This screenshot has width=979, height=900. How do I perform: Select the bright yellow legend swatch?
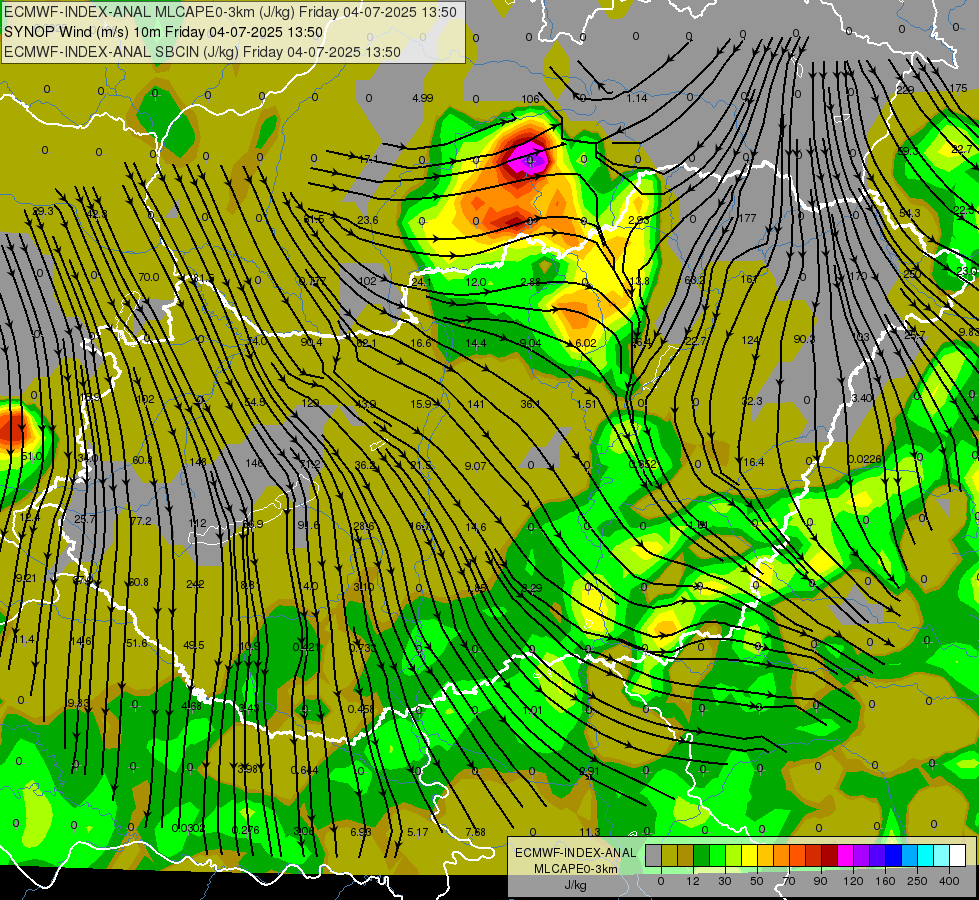click(749, 855)
